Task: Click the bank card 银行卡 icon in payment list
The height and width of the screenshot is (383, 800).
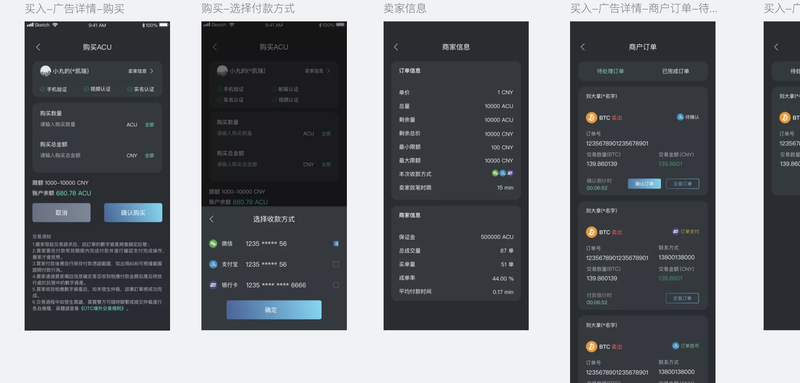Action: [x=213, y=285]
